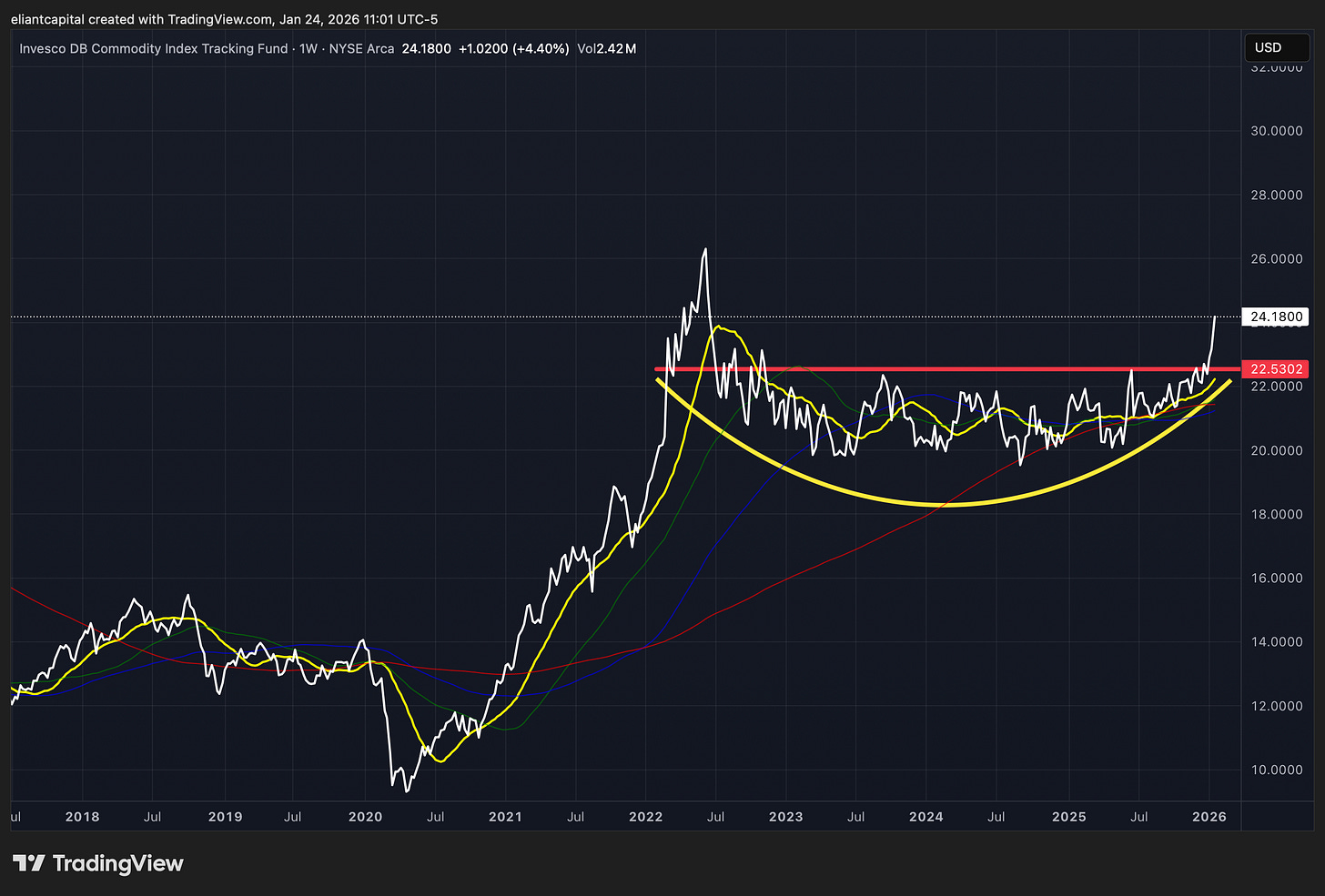This screenshot has height=896, width=1325.
Task: Click the 24.1800 current price label
Action: 1277,317
